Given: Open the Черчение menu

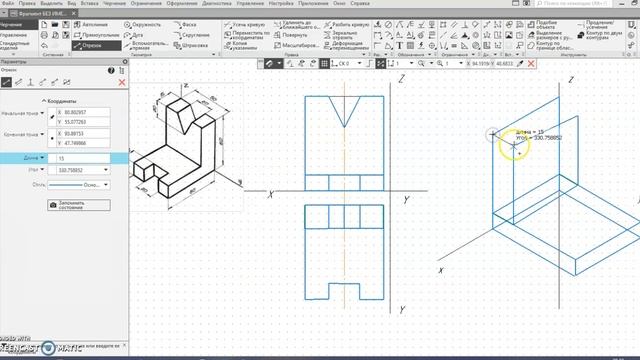Looking at the screenshot, I should (114, 3).
